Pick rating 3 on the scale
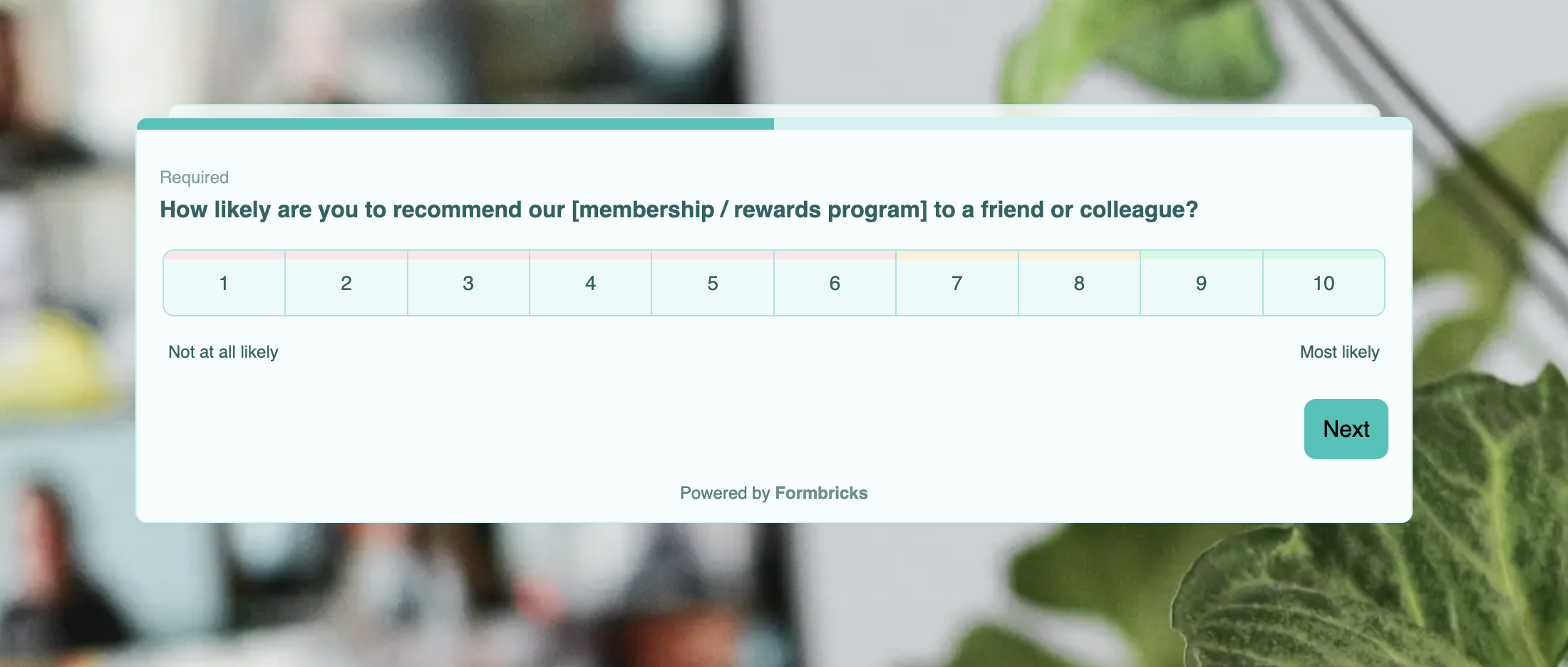 tap(468, 284)
